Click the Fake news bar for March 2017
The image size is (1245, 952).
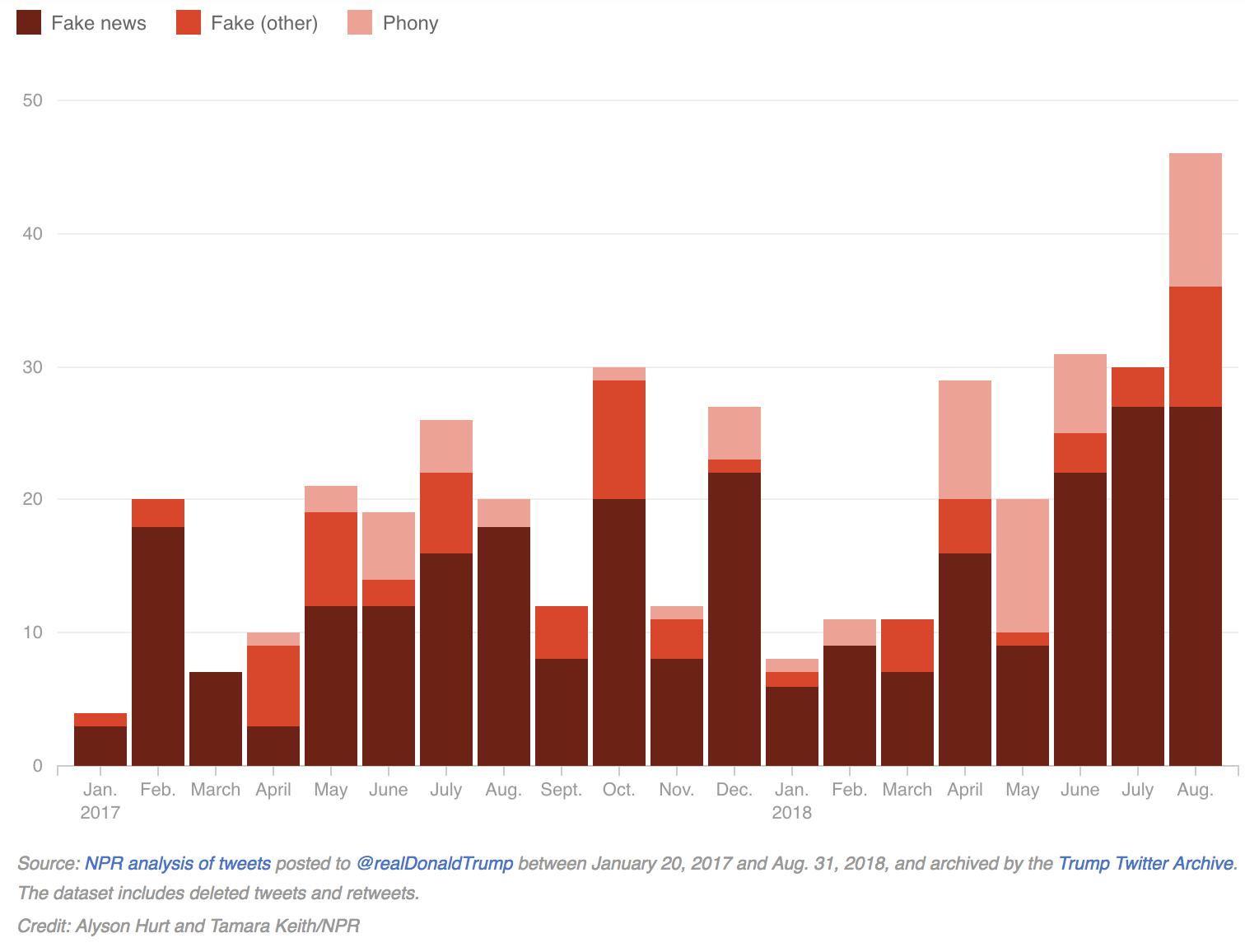[216, 719]
